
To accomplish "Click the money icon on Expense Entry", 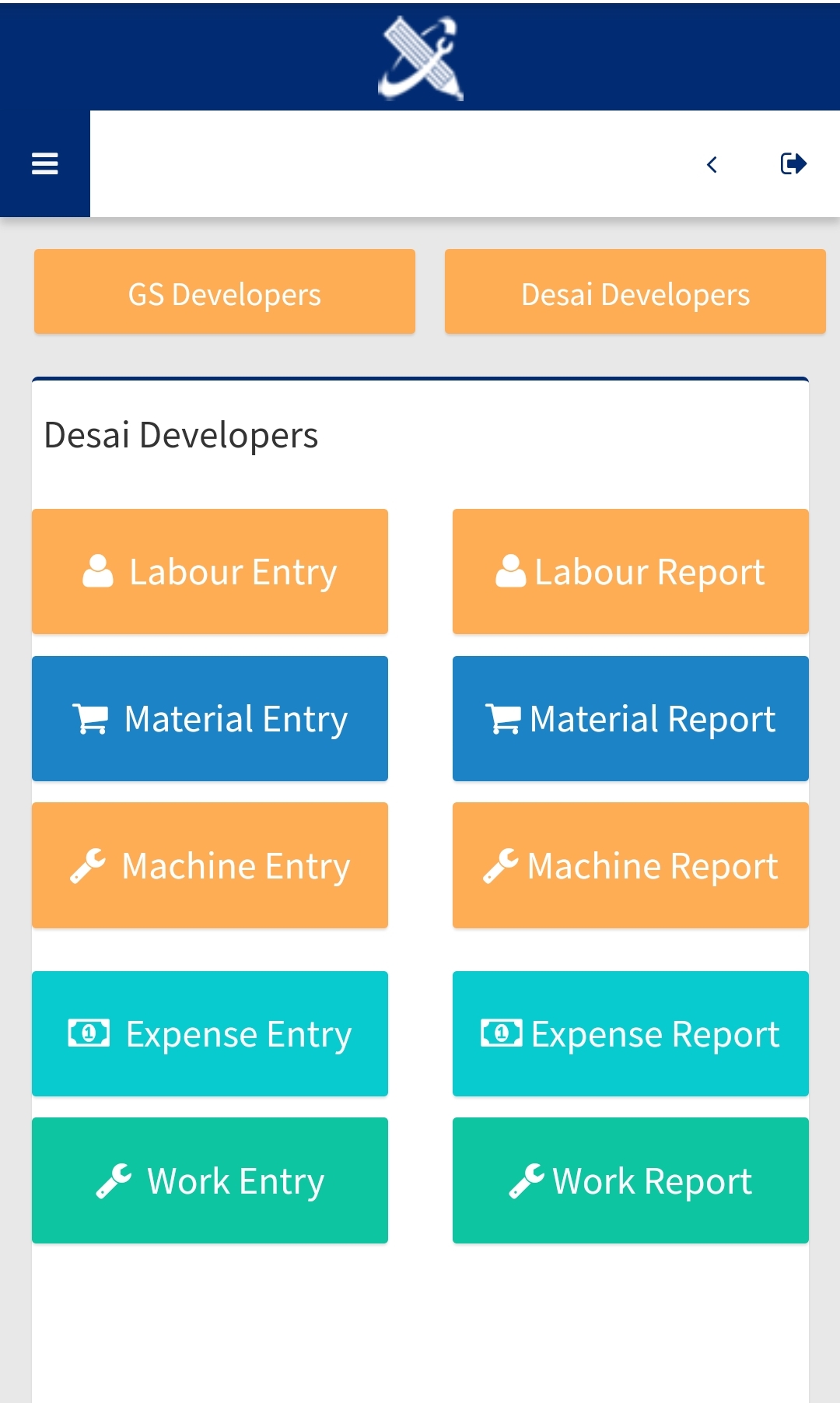I will coord(89,1033).
